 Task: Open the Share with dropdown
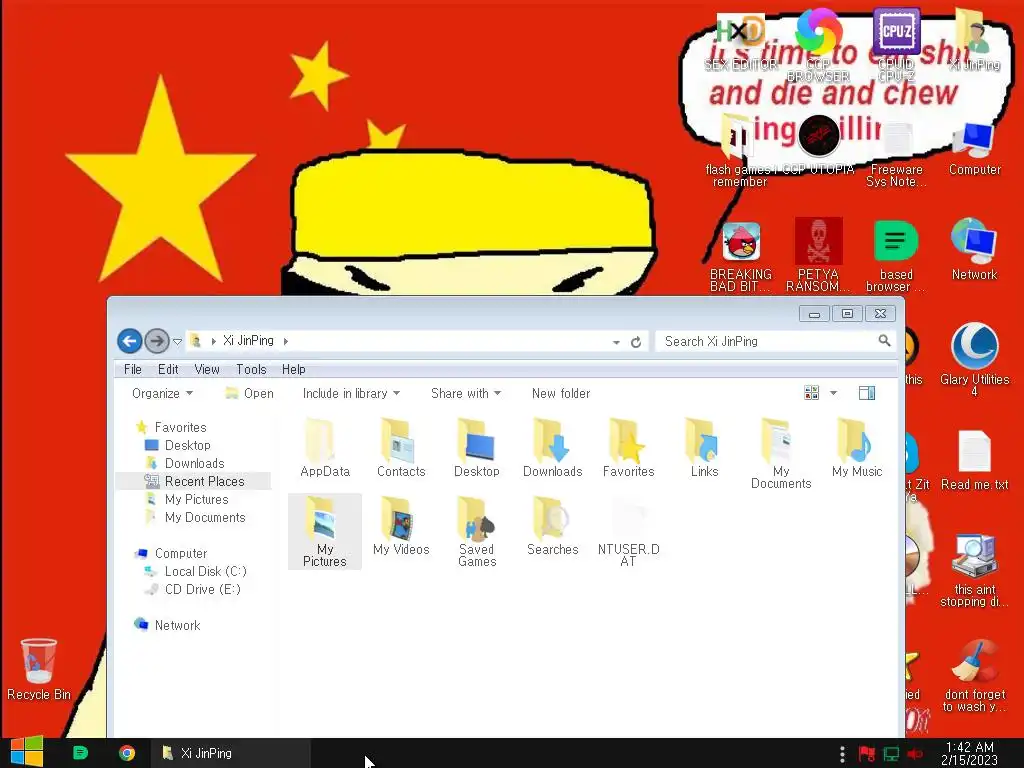(466, 393)
